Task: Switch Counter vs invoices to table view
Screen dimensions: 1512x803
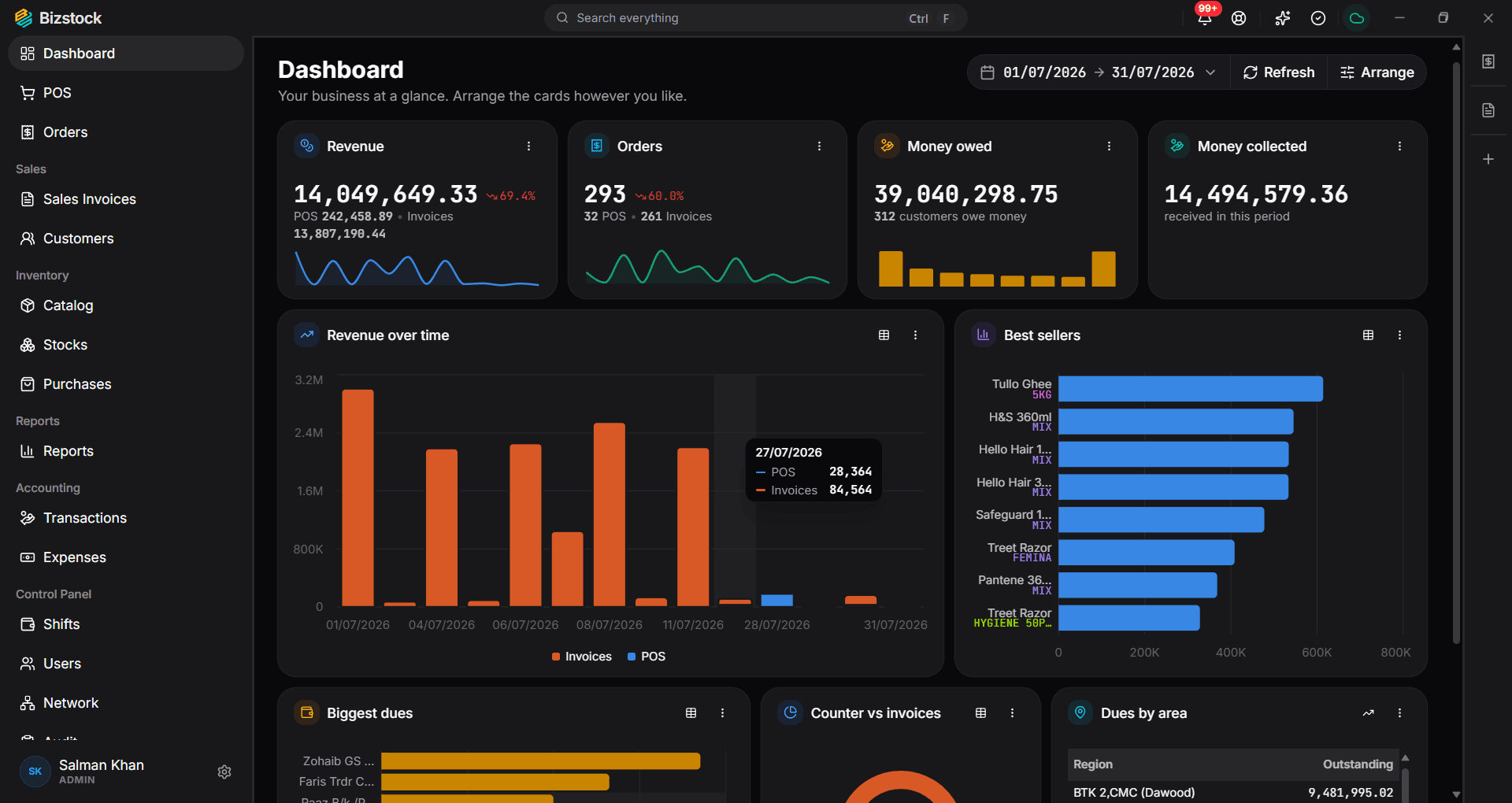Action: point(980,713)
